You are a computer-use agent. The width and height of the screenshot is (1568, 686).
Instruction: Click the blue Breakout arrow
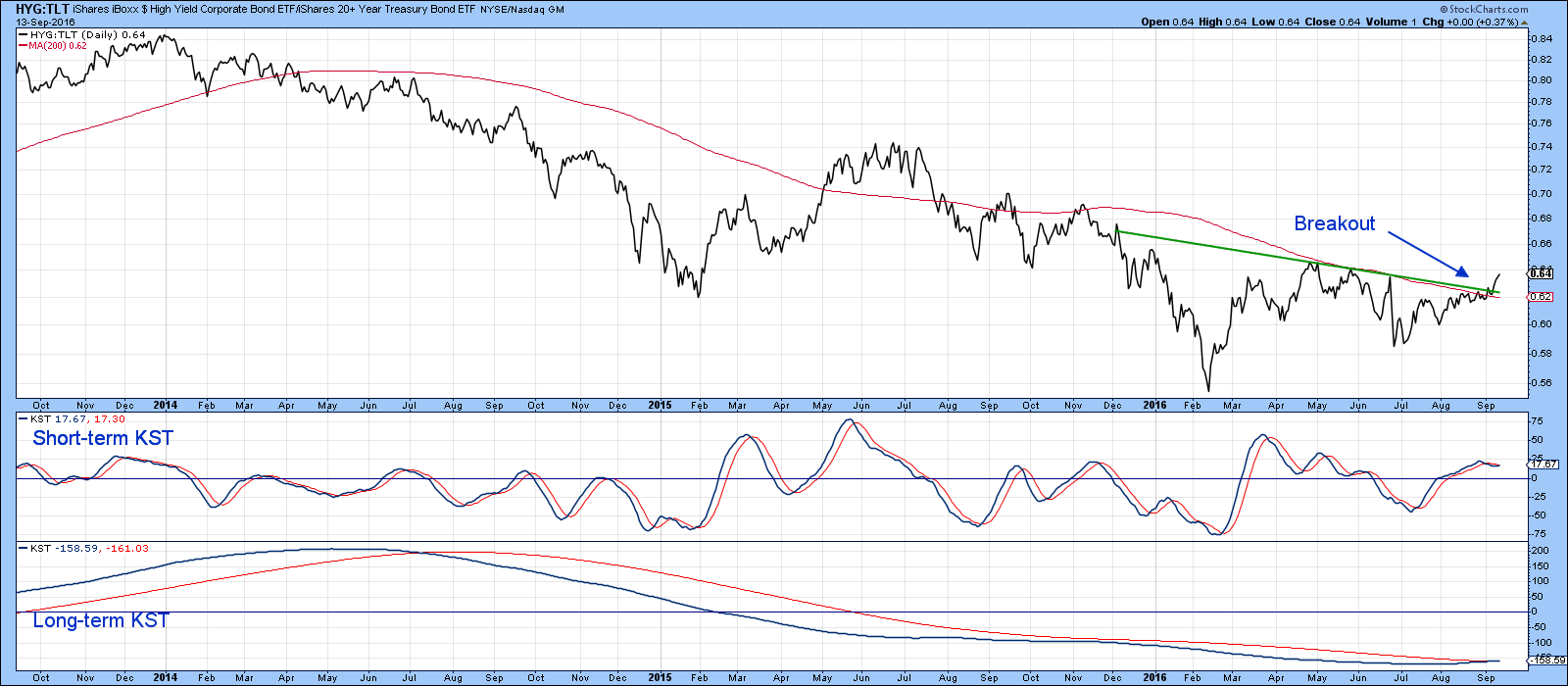[x=1428, y=255]
